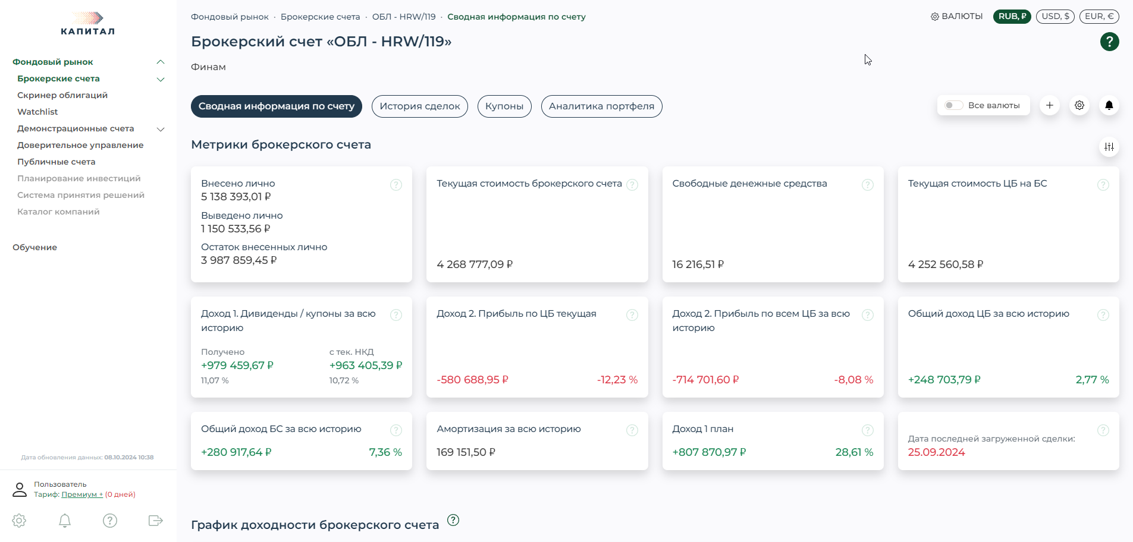Open Публичные счета in sidebar
The height and width of the screenshot is (542, 1133).
pos(56,162)
